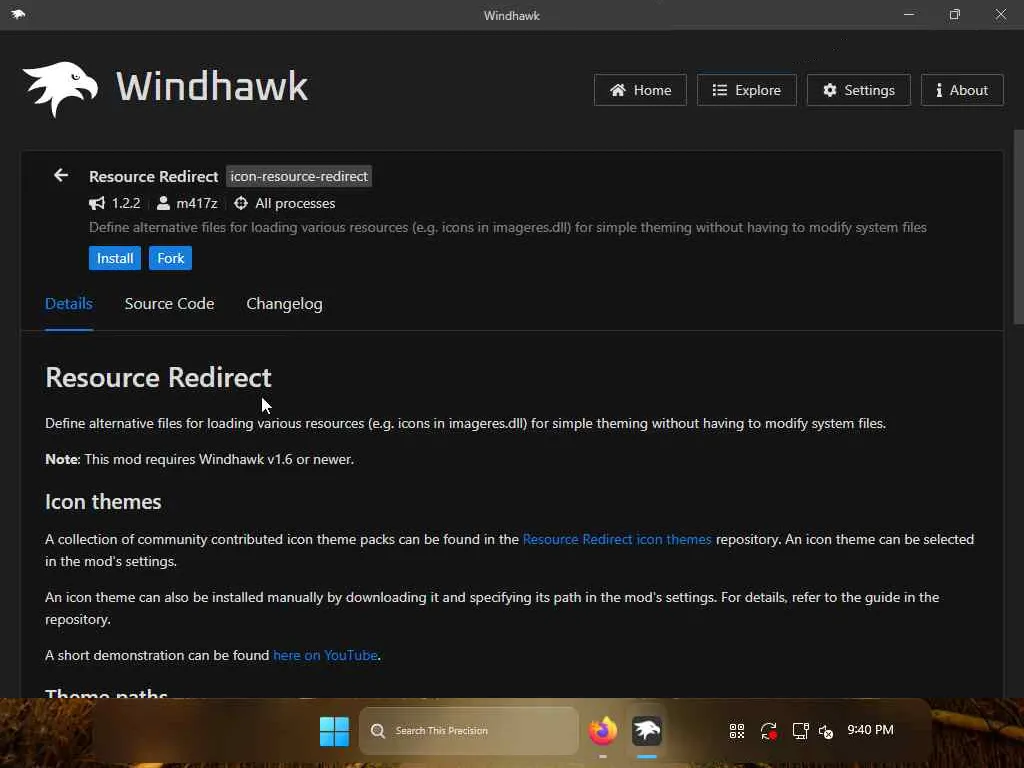Image resolution: width=1024 pixels, height=768 pixels.
Task: Open the Home page
Action: [640, 90]
